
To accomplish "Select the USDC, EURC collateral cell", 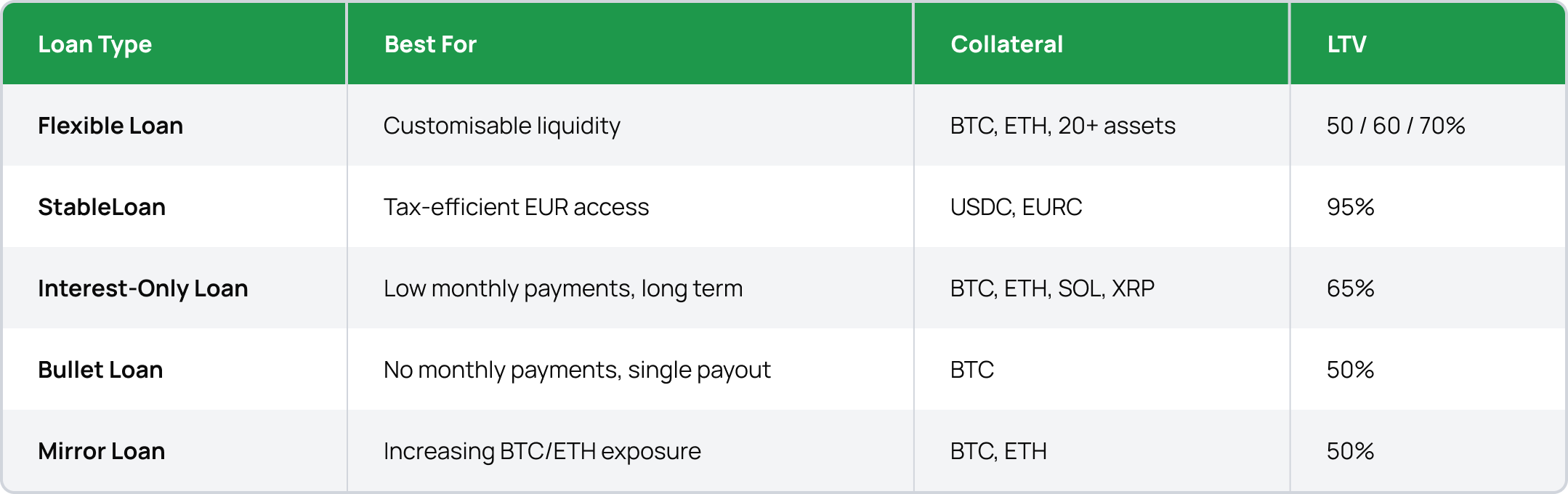I will pyautogui.click(x=1016, y=207).
